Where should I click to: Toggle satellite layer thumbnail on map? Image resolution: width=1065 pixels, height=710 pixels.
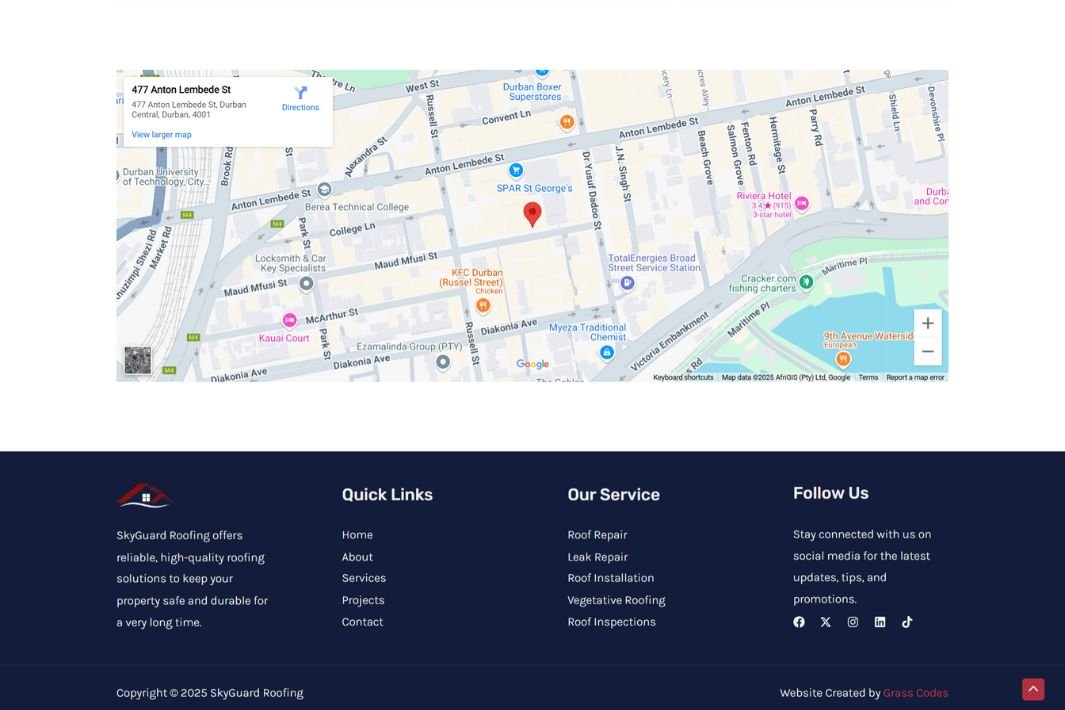click(138, 360)
